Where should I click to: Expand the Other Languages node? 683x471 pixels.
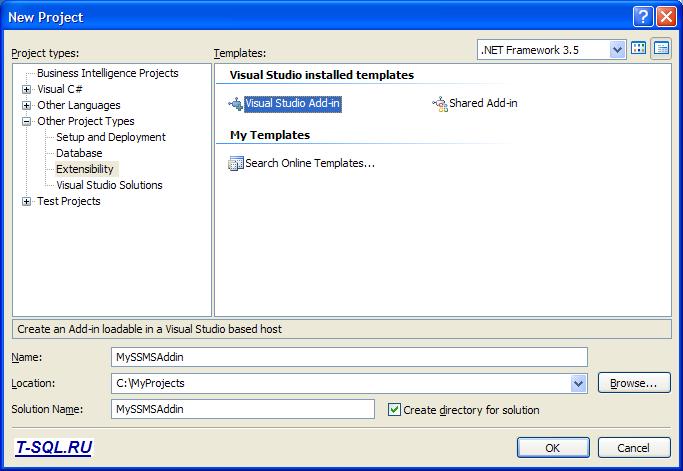coord(27,106)
